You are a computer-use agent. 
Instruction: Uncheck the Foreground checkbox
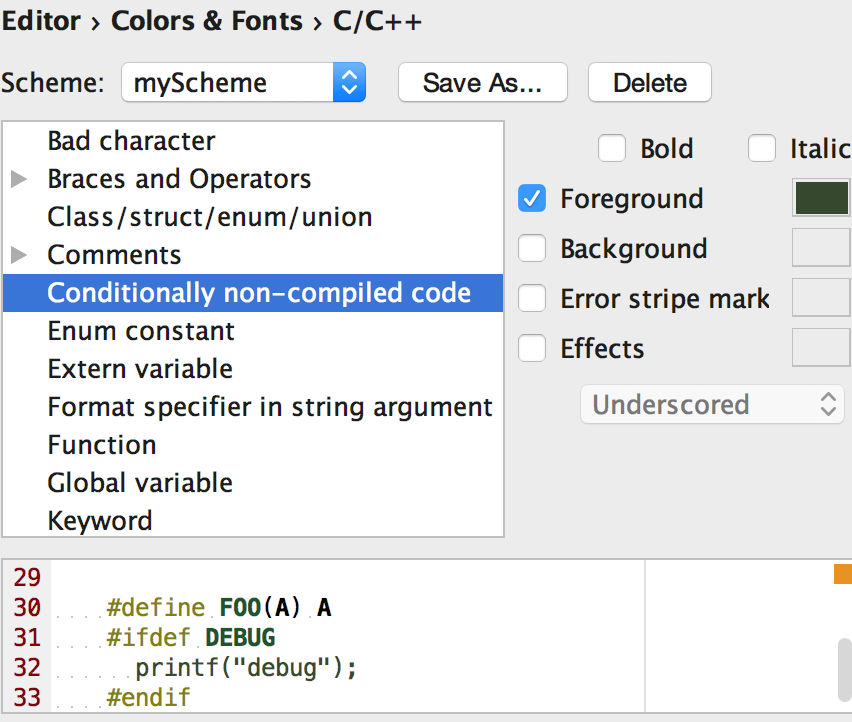(532, 199)
